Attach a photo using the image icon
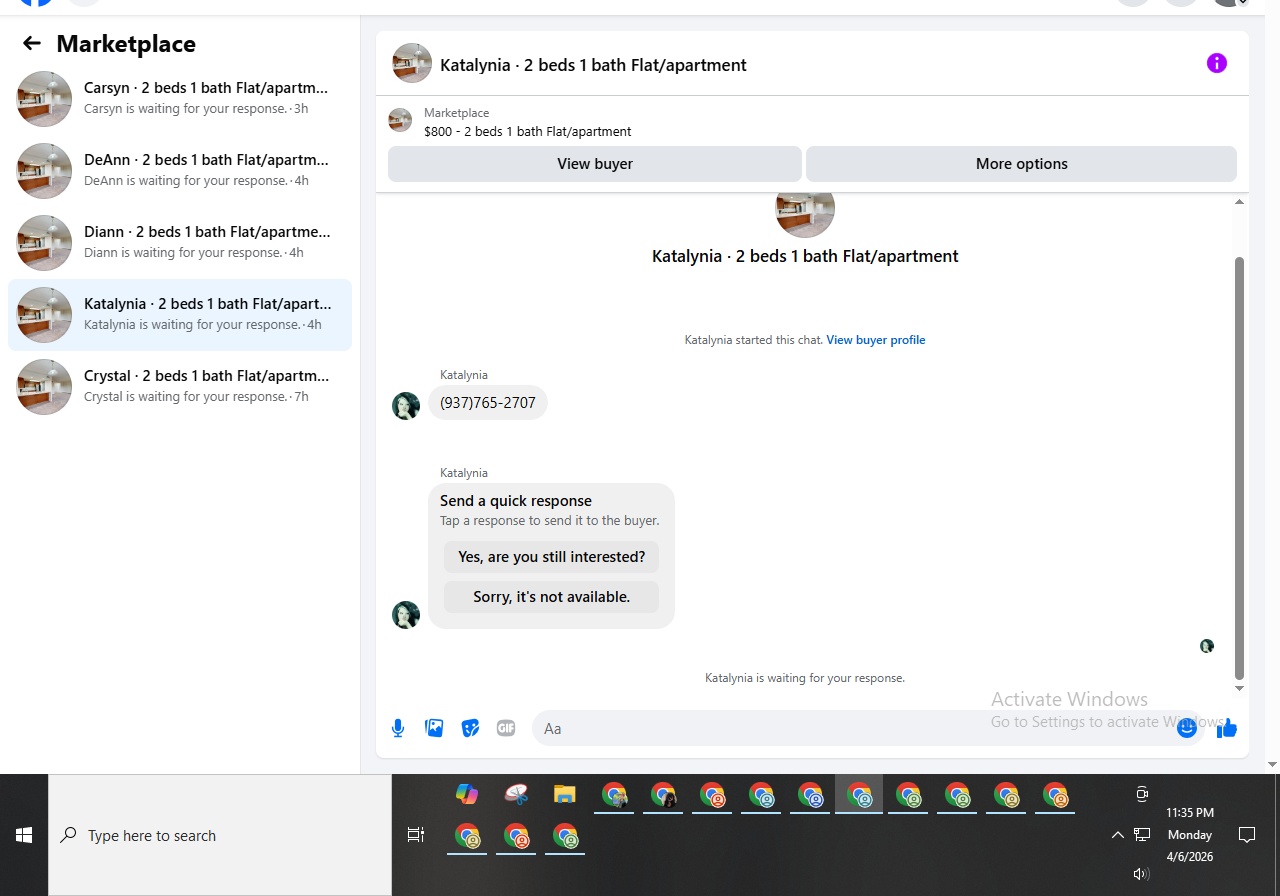This screenshot has width=1280, height=896. click(x=434, y=728)
